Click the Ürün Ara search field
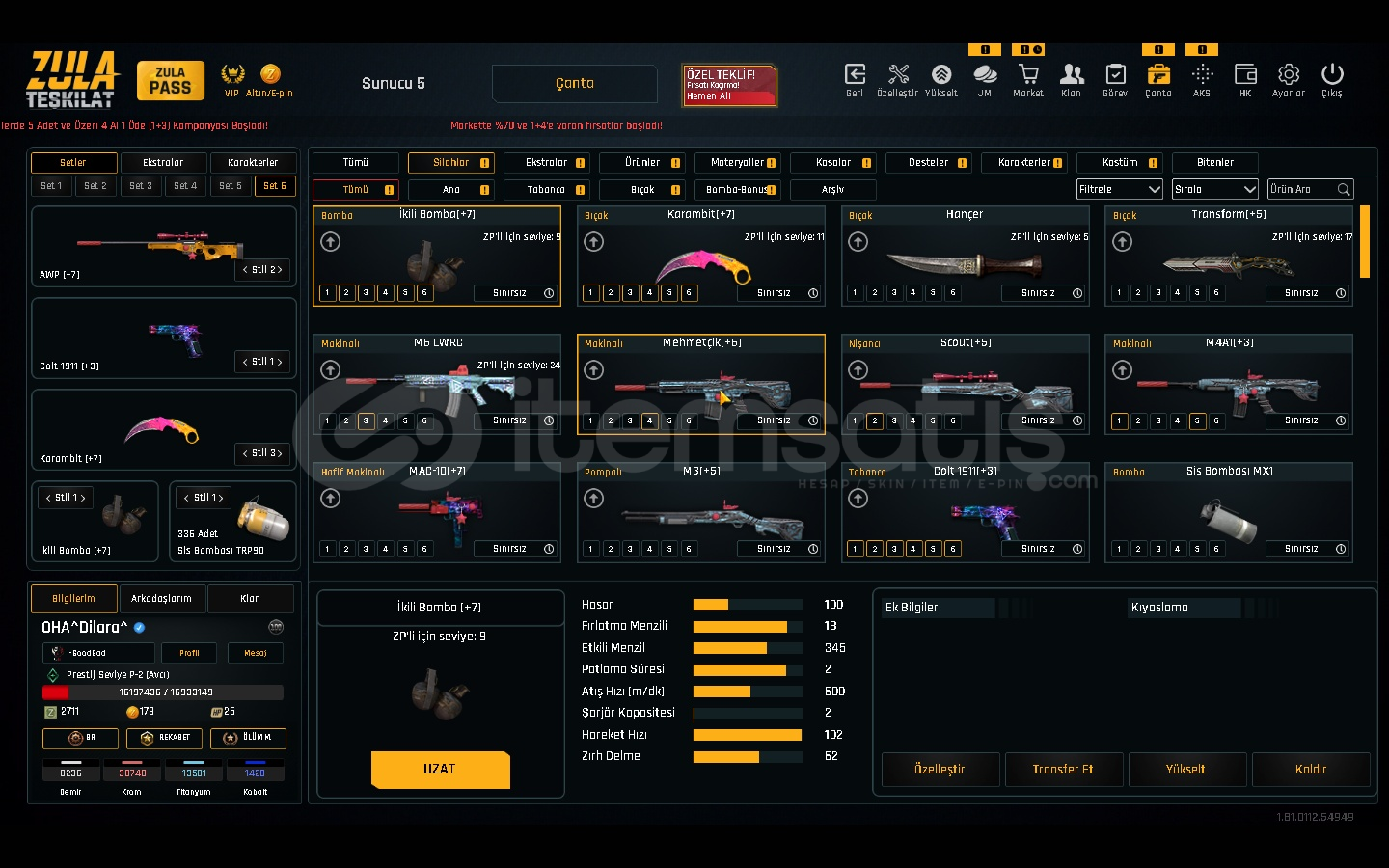This screenshot has height=868, width=1389. (1311, 190)
